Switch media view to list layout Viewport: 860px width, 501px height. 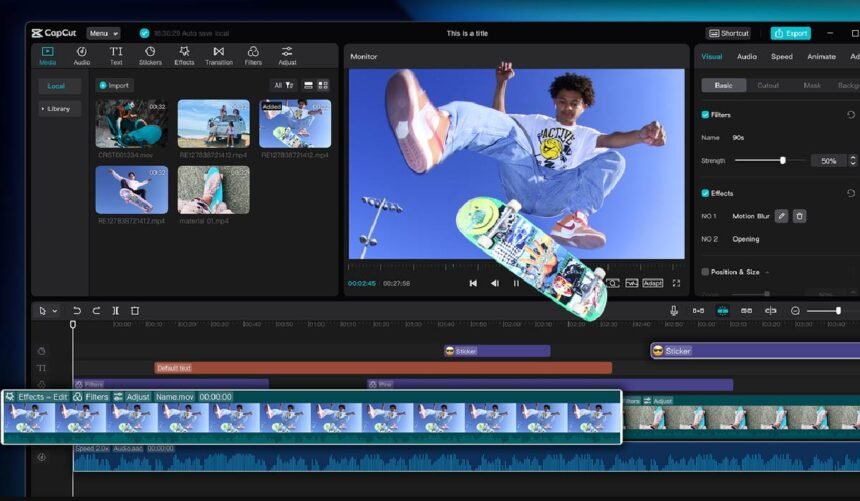308,85
